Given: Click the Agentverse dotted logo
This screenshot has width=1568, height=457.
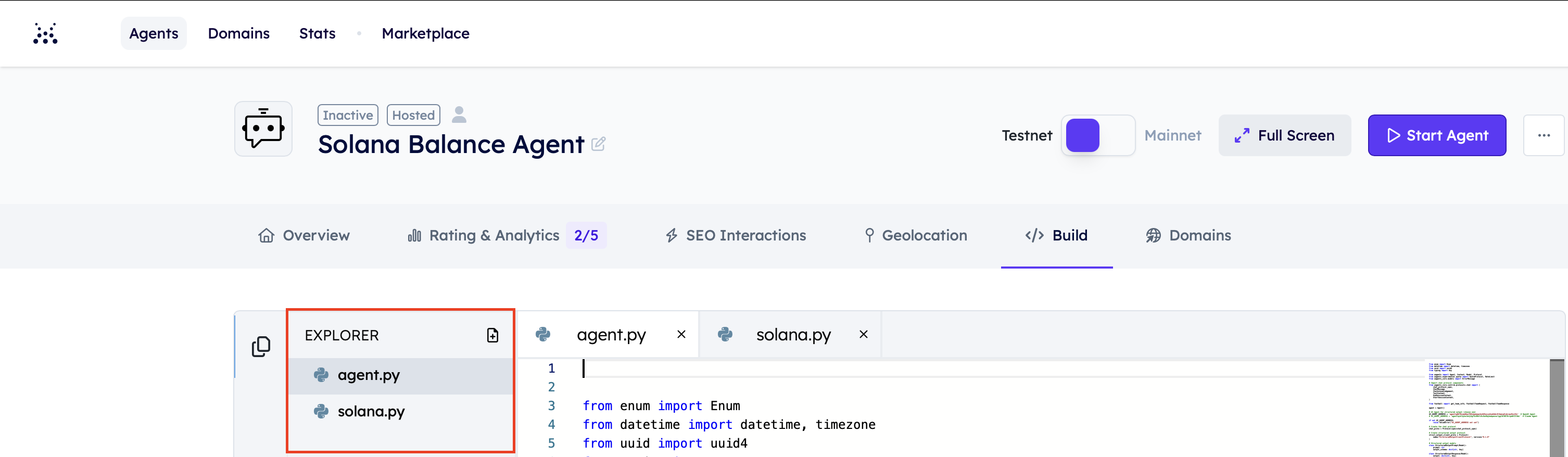Looking at the screenshot, I should [x=45, y=33].
